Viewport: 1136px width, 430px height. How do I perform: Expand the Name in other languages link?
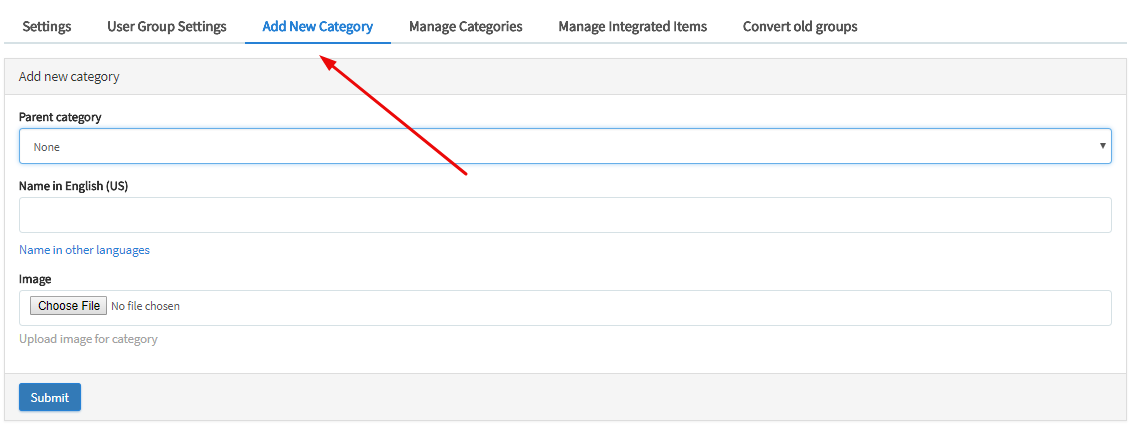click(x=84, y=250)
